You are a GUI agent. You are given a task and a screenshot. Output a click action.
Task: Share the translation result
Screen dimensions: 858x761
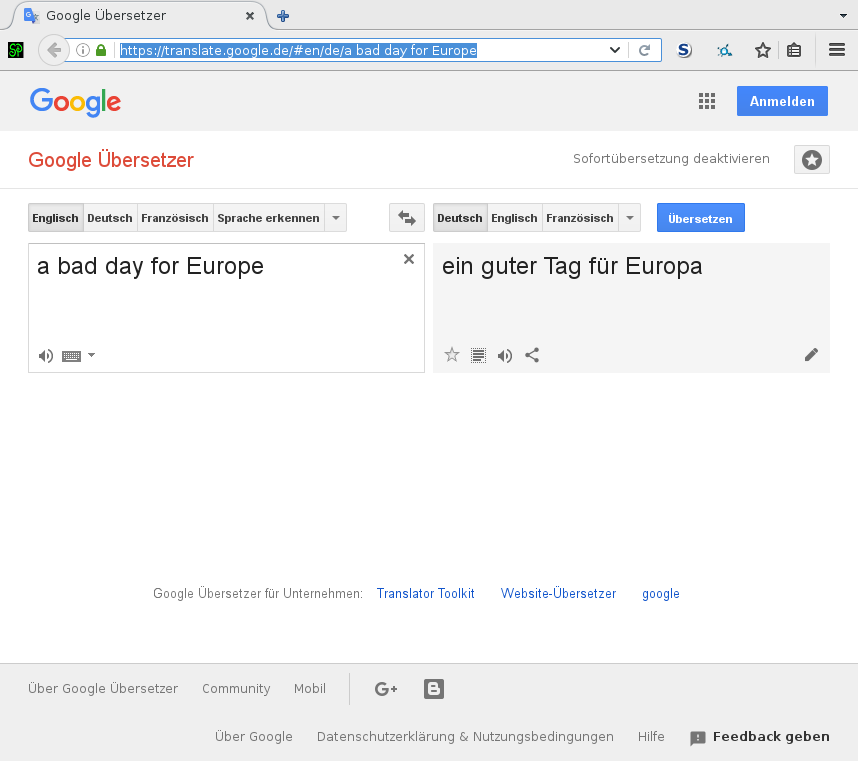(x=532, y=355)
